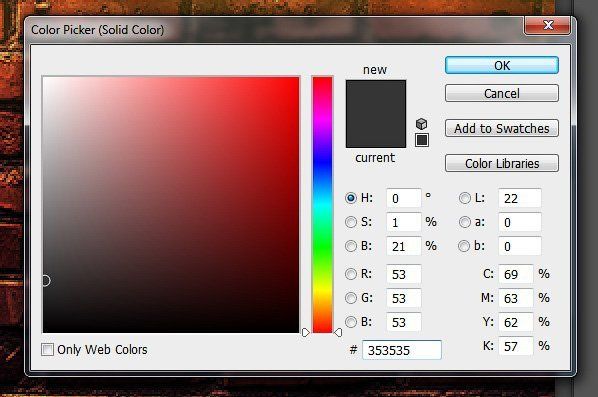Click the K black percent field
Image resolution: width=598 pixels, height=397 pixels.
[516, 346]
